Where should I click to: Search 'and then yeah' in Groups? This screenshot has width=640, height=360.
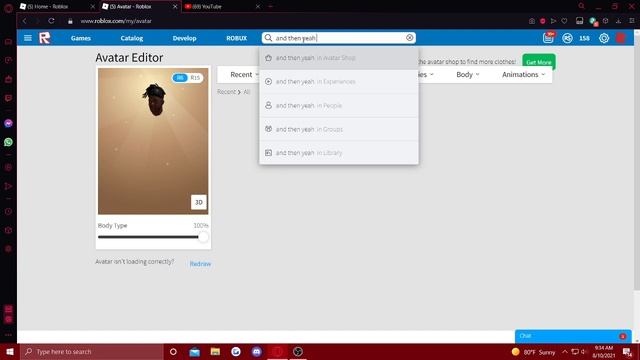[x=339, y=129]
